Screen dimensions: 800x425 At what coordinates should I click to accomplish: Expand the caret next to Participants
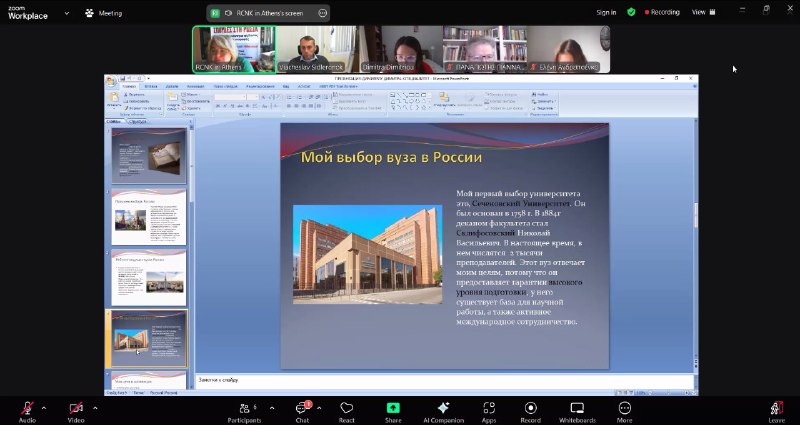click(x=271, y=408)
